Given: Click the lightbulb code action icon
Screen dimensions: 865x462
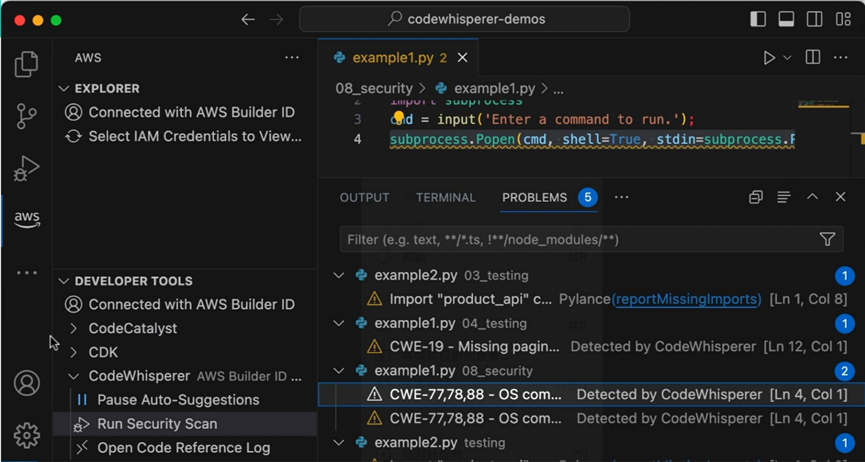Looking at the screenshot, I should pos(399,116).
